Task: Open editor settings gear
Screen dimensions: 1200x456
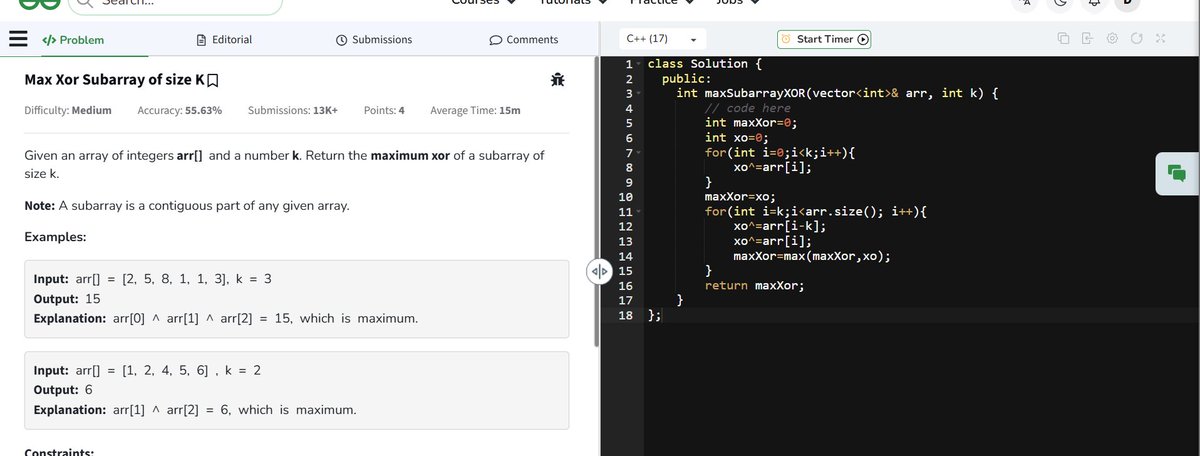Action: pos(1112,39)
